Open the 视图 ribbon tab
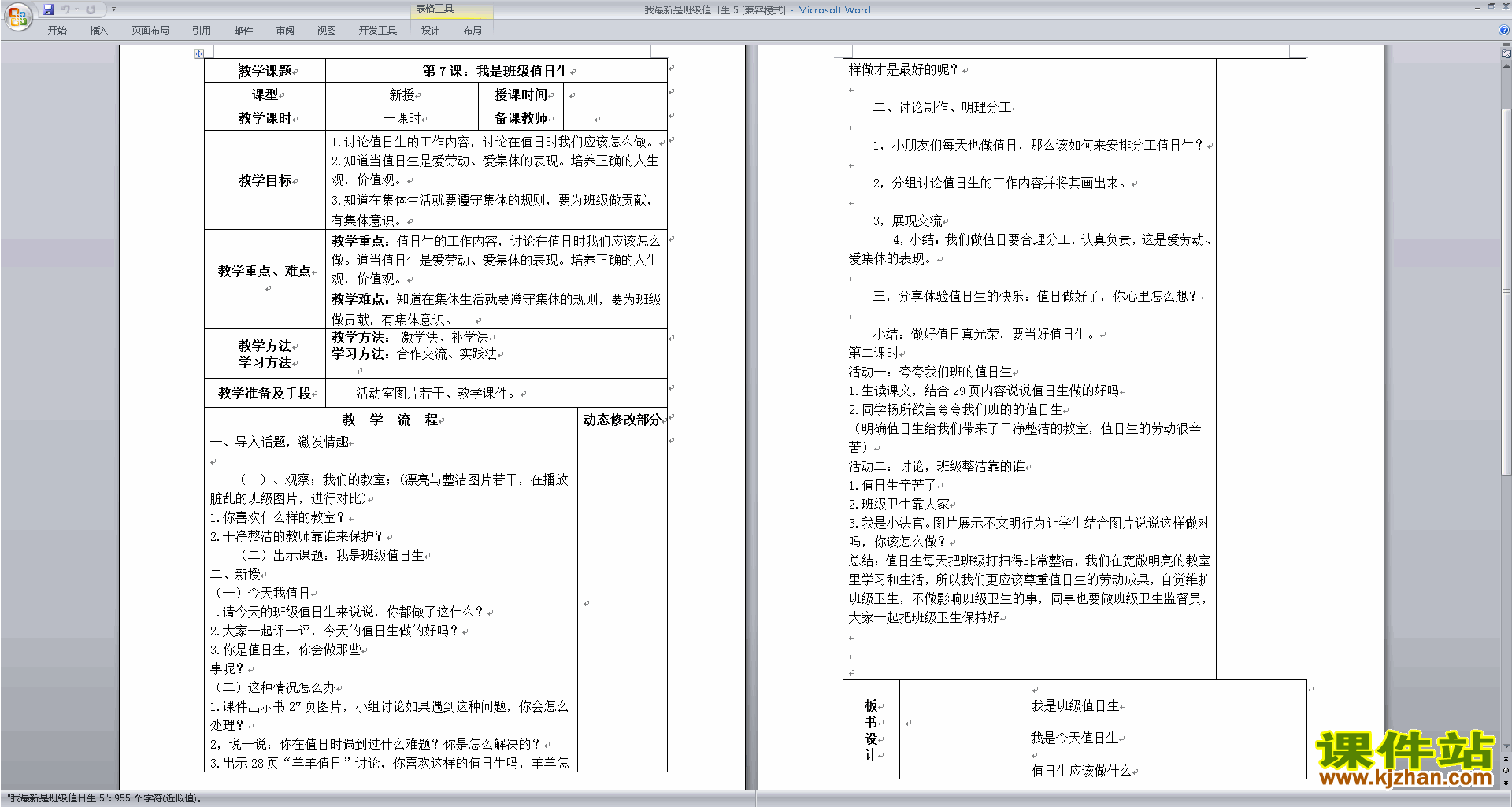Image resolution: width=1512 pixels, height=807 pixels. pyautogui.click(x=327, y=30)
